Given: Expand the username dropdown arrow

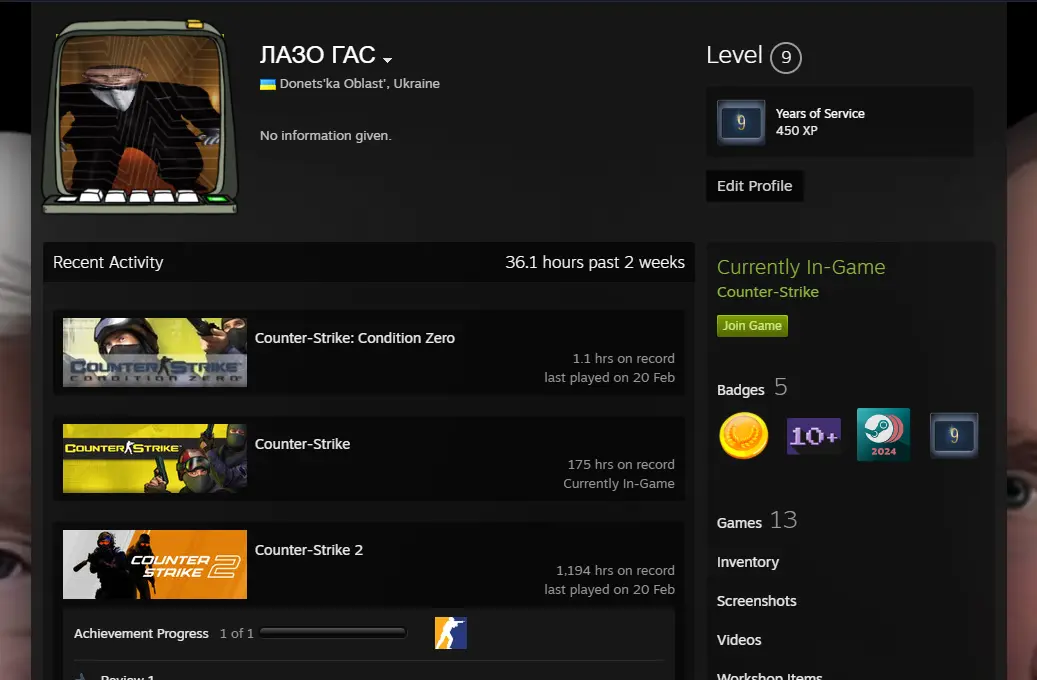Looking at the screenshot, I should (387, 60).
